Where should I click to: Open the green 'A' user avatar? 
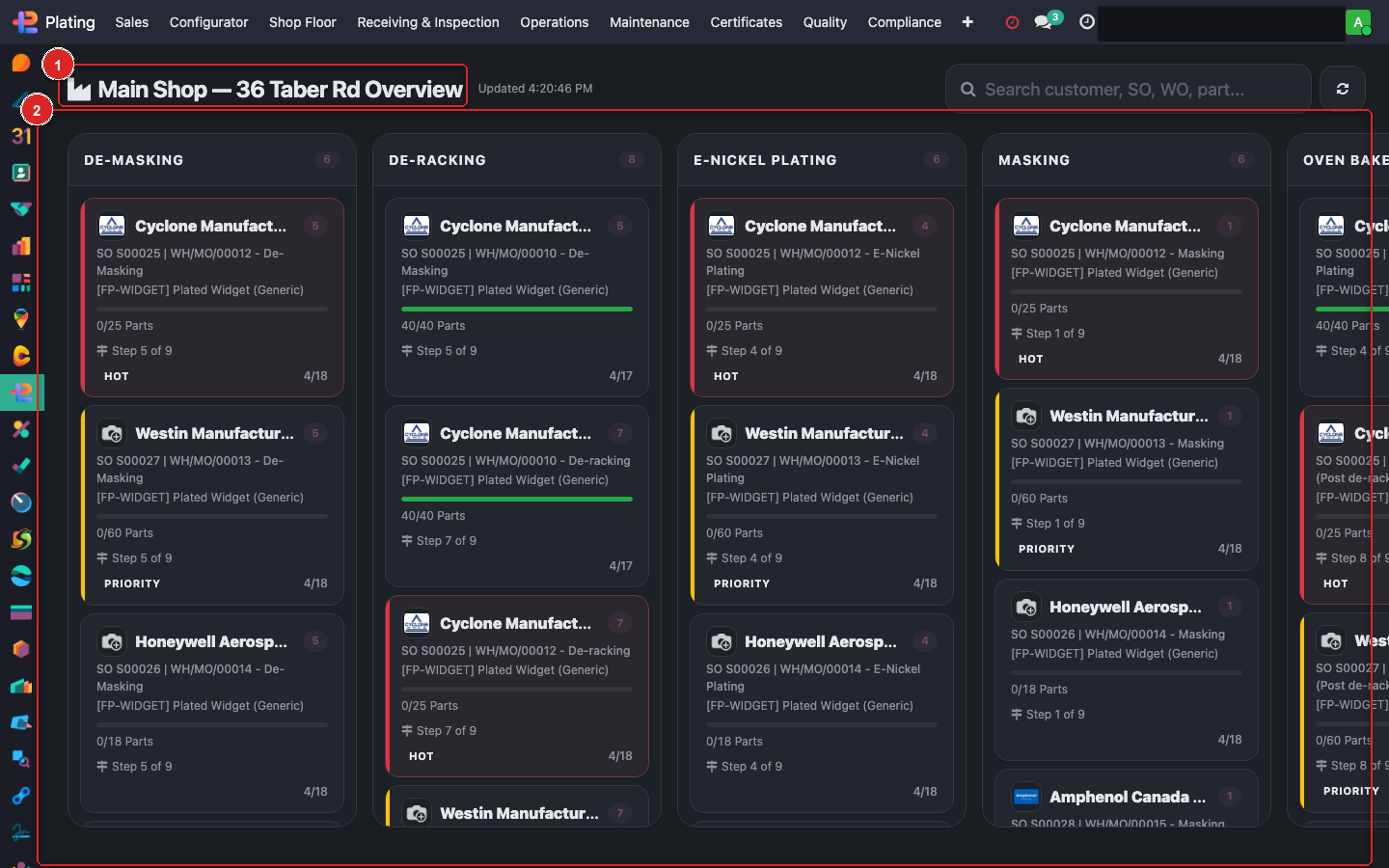[x=1357, y=22]
